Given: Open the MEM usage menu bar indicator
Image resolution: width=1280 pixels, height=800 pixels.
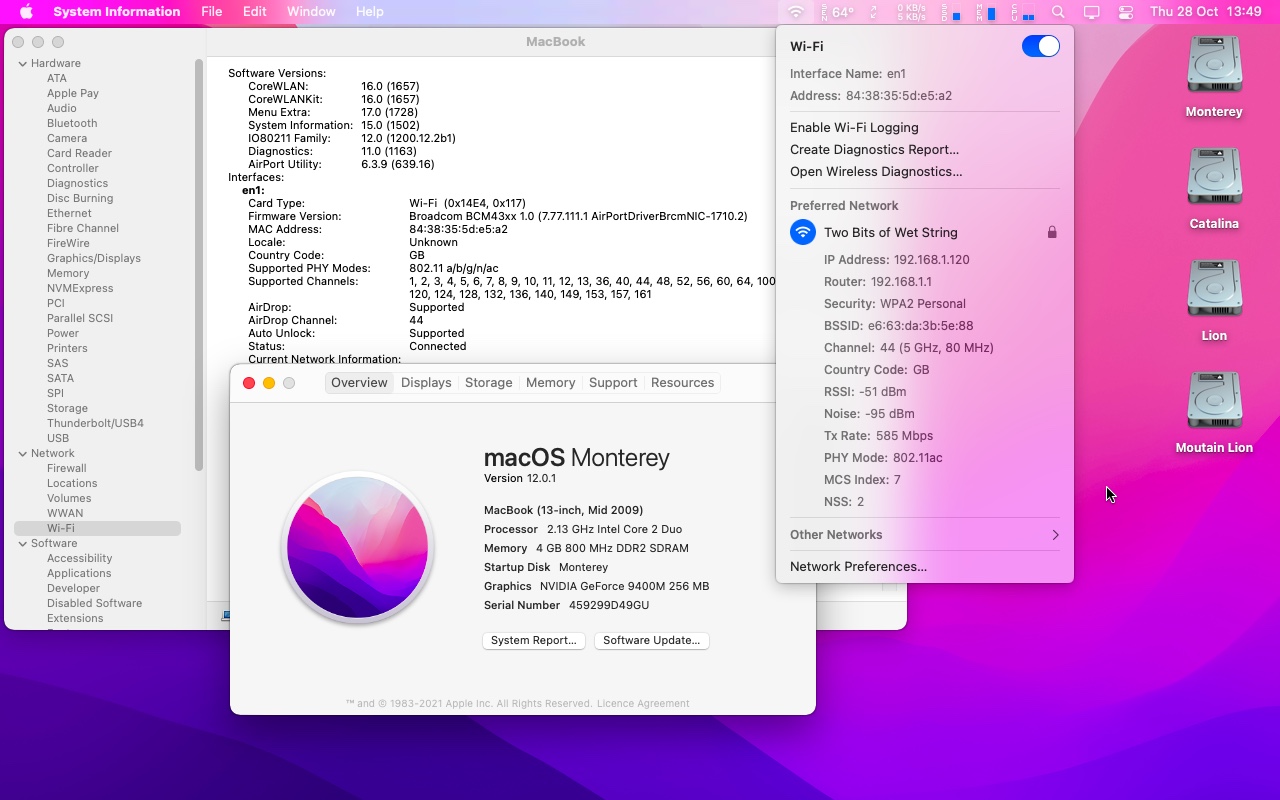Looking at the screenshot, I should tap(986, 12).
